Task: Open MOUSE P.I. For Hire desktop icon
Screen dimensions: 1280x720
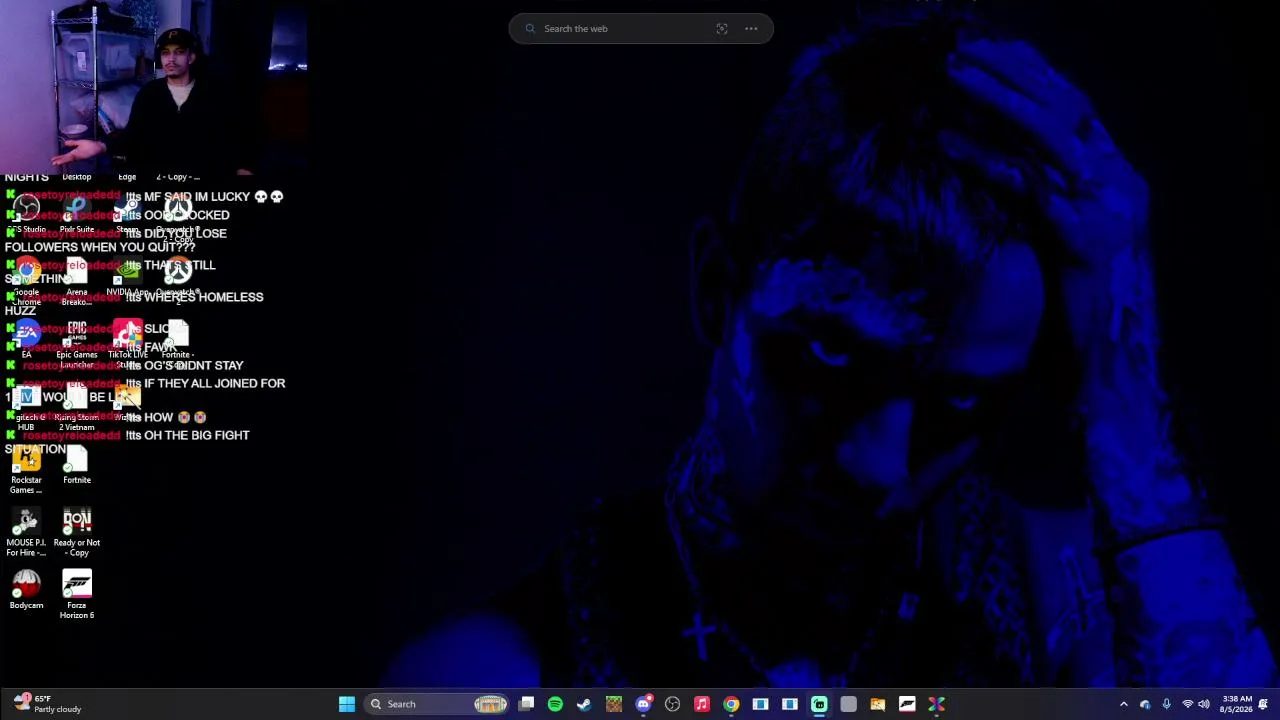Action: click(x=26, y=533)
